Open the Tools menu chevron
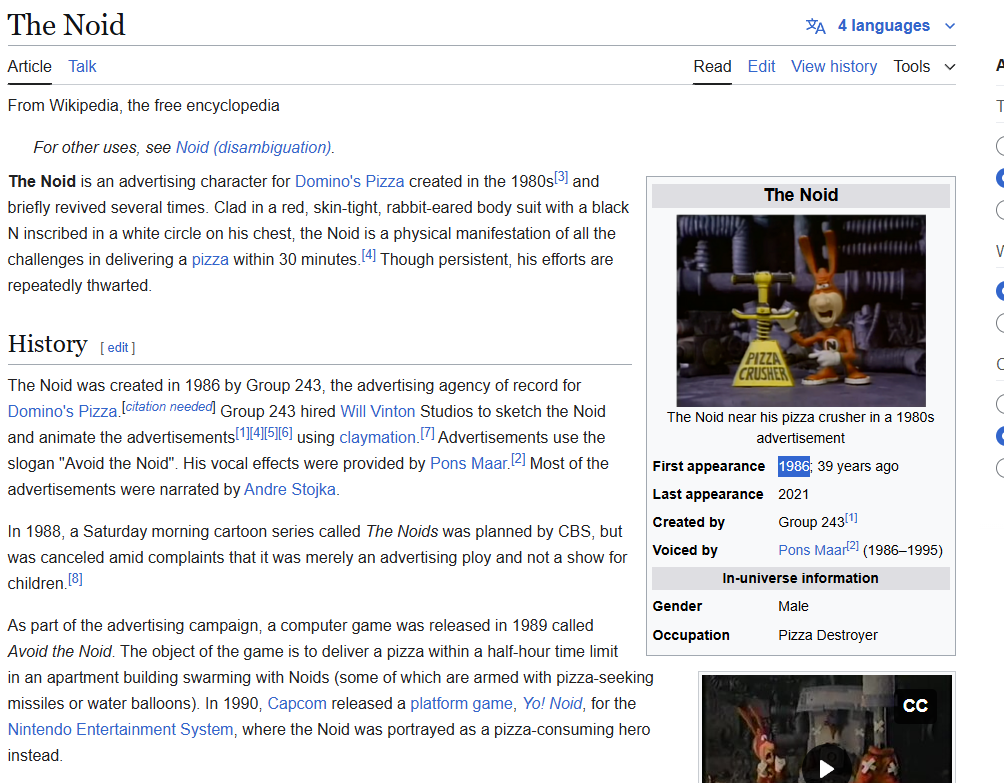 (x=950, y=67)
